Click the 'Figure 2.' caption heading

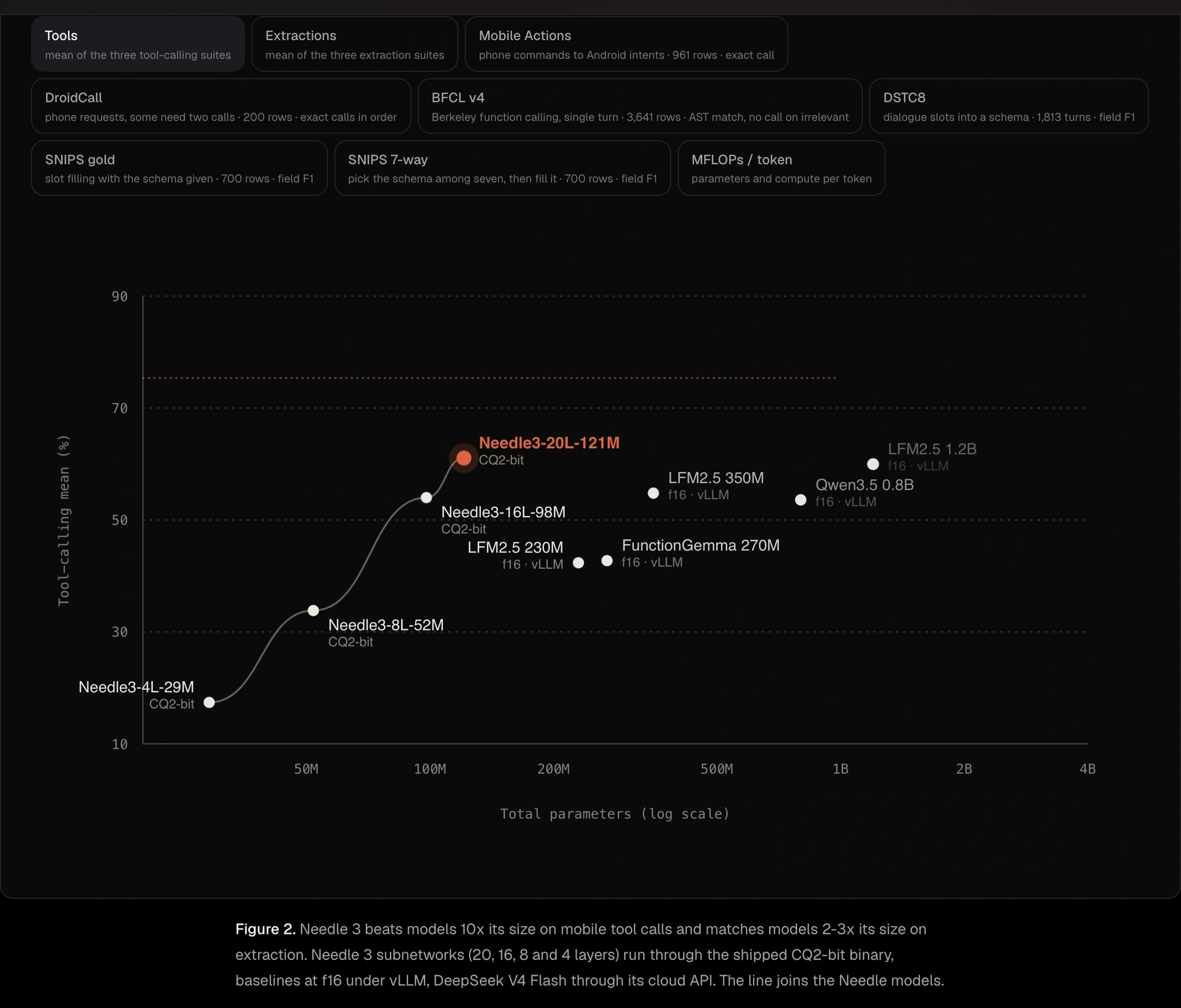(266, 929)
